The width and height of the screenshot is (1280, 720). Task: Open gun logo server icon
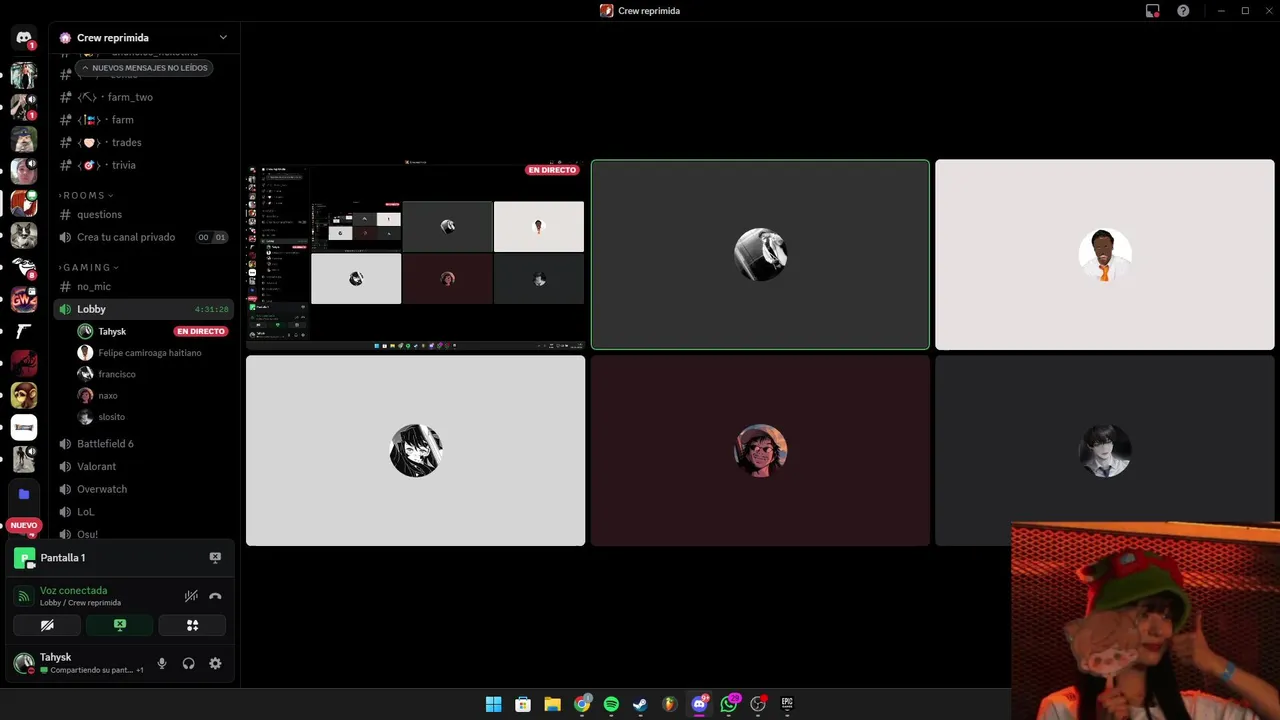point(24,331)
